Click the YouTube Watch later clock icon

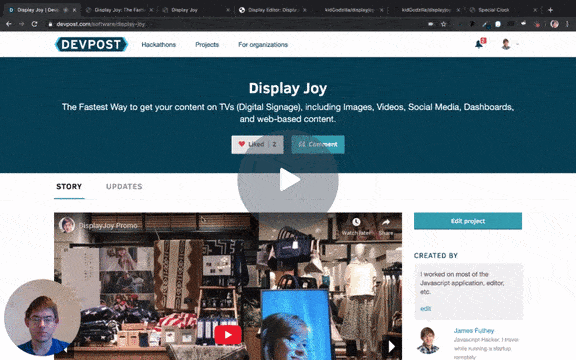tap(356, 222)
